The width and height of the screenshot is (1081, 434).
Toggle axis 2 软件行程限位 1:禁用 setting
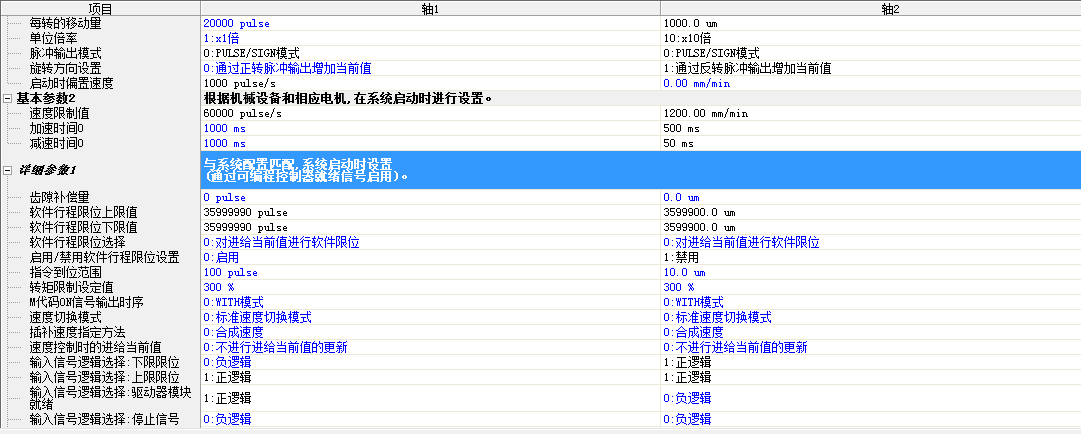pyautogui.click(x=870, y=257)
